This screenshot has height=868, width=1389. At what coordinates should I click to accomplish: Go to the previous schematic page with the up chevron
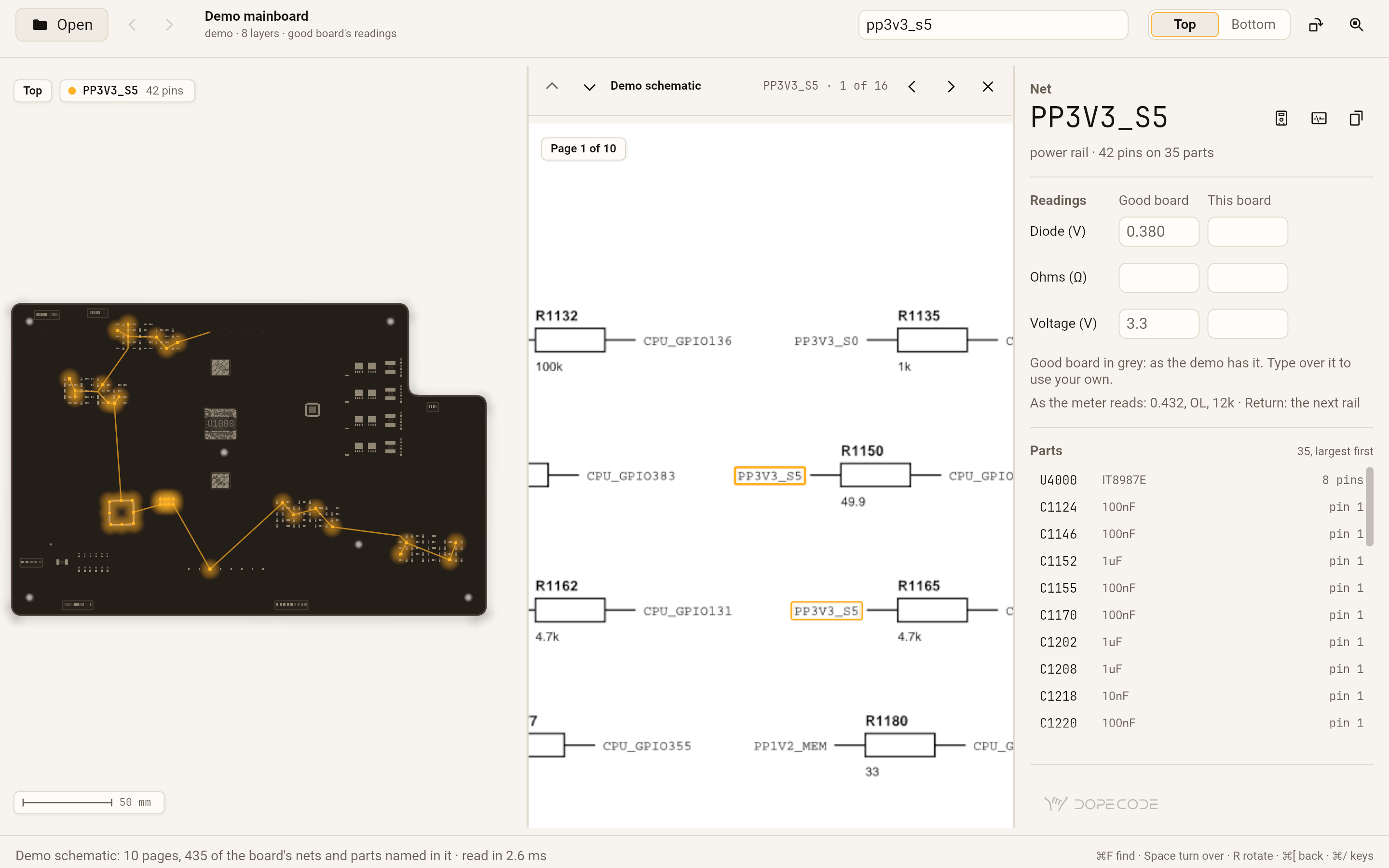pos(552,86)
